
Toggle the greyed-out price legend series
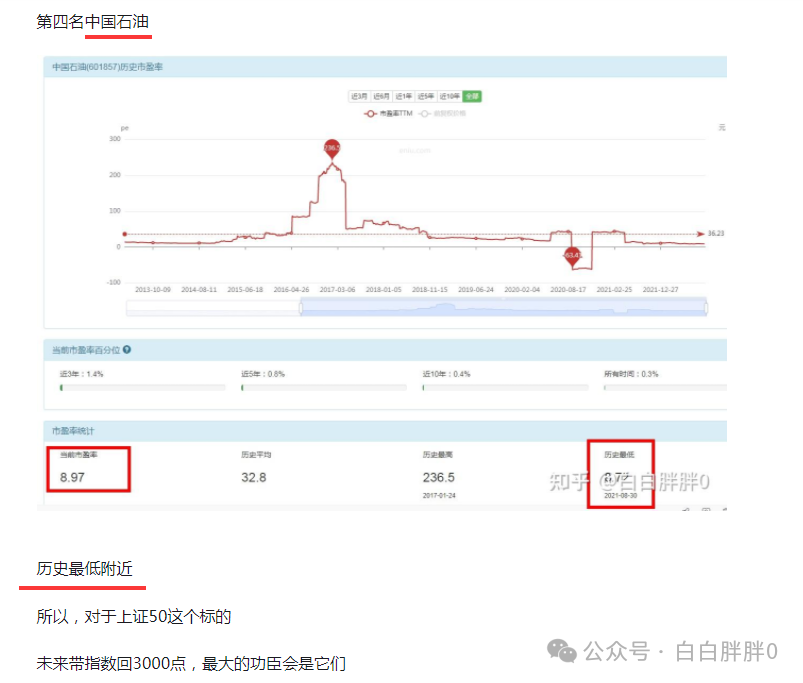coord(442,113)
